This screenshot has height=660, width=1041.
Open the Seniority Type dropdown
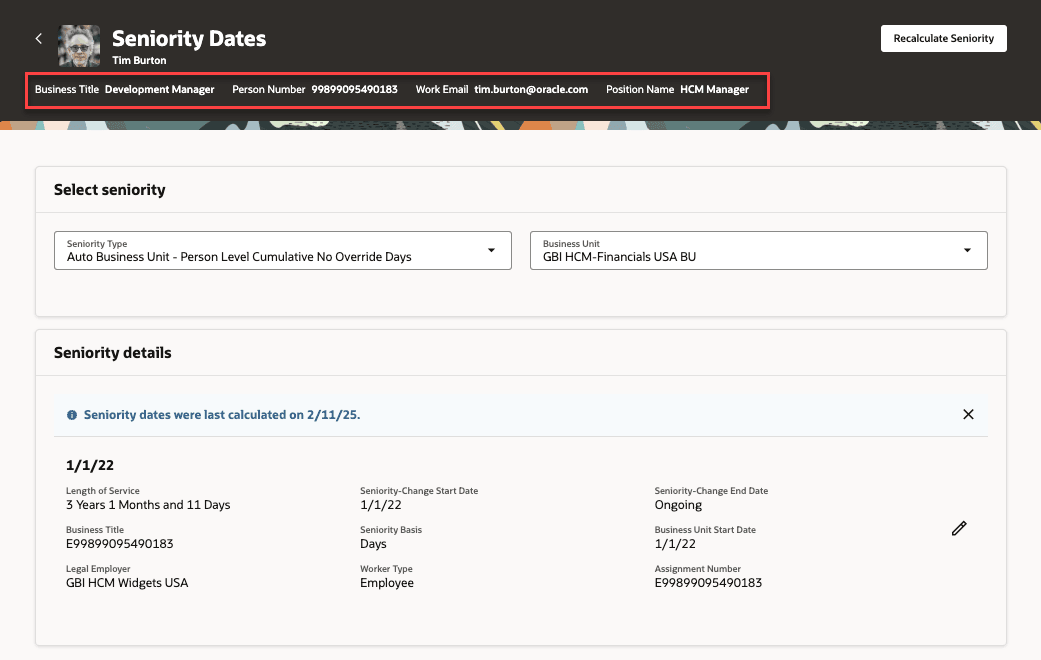coord(283,250)
